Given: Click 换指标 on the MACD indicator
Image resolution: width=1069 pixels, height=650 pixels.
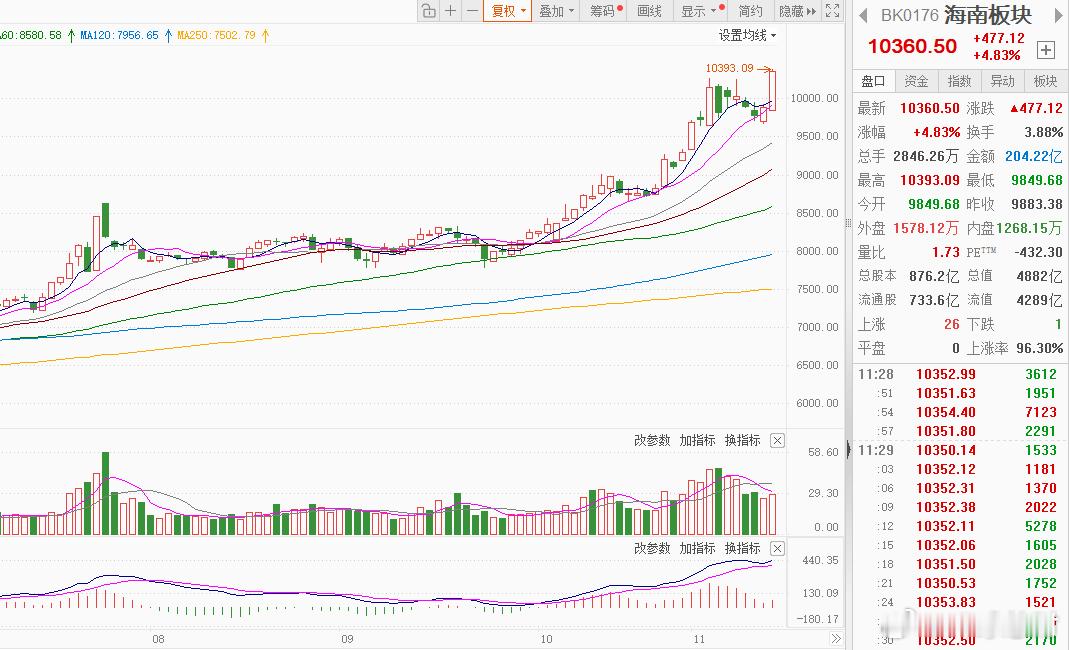Looking at the screenshot, I should [x=742, y=548].
